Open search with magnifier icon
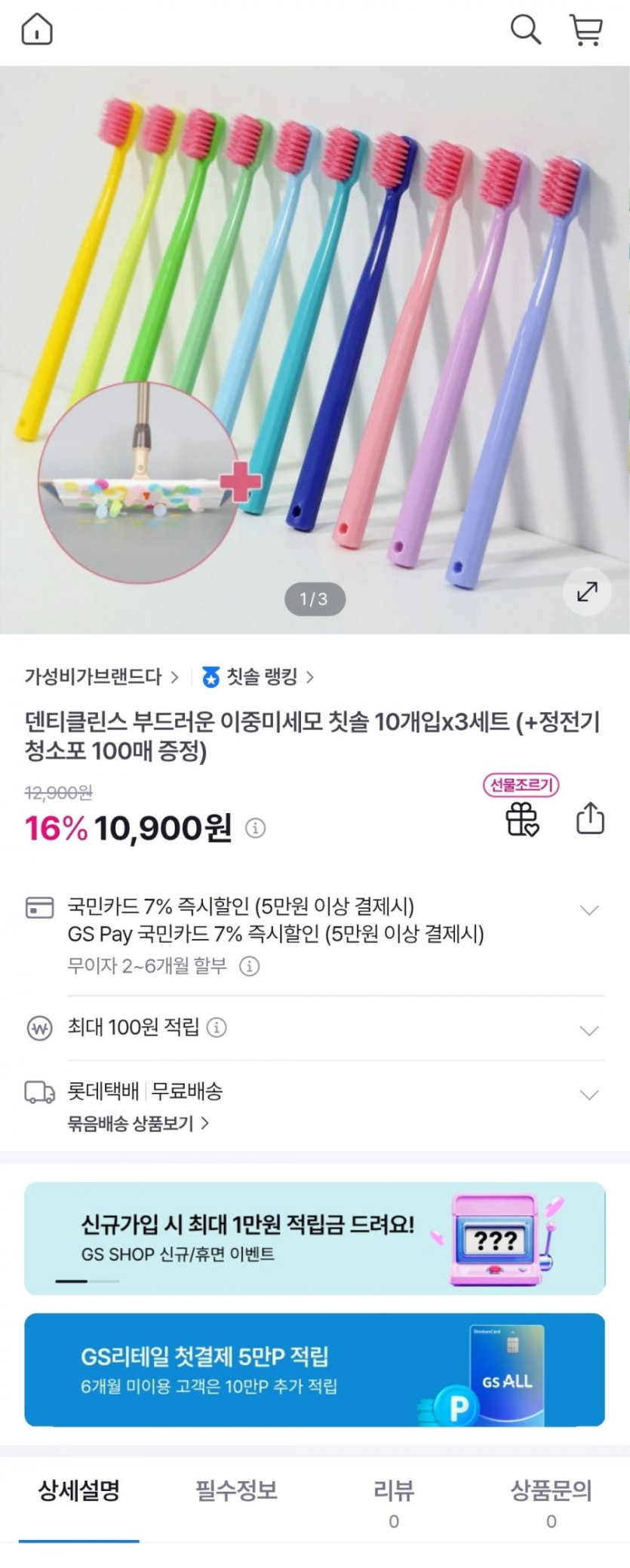The width and height of the screenshot is (630, 1568). click(525, 31)
